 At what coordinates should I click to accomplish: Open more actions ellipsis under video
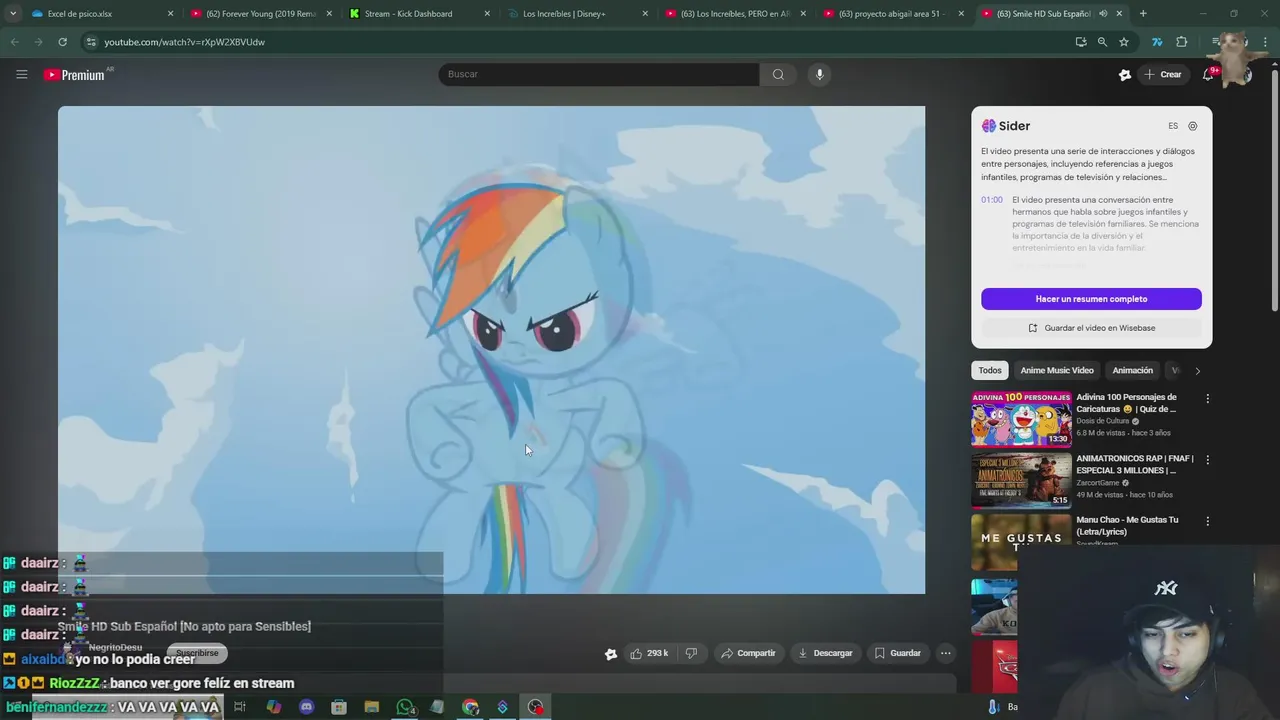click(946, 653)
